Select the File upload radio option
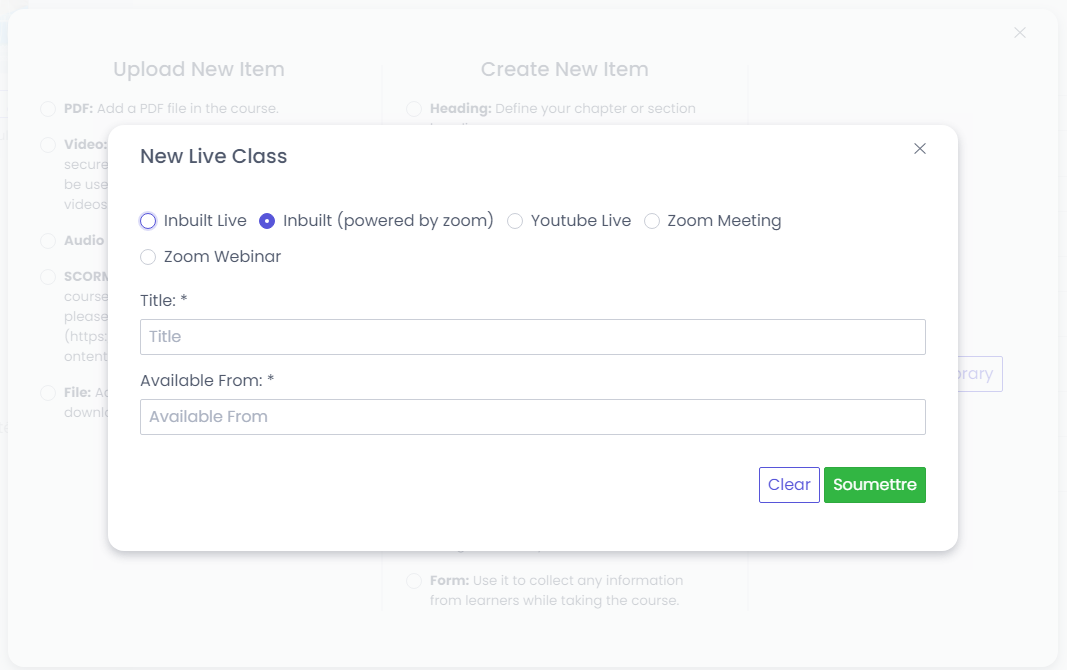 (x=48, y=393)
